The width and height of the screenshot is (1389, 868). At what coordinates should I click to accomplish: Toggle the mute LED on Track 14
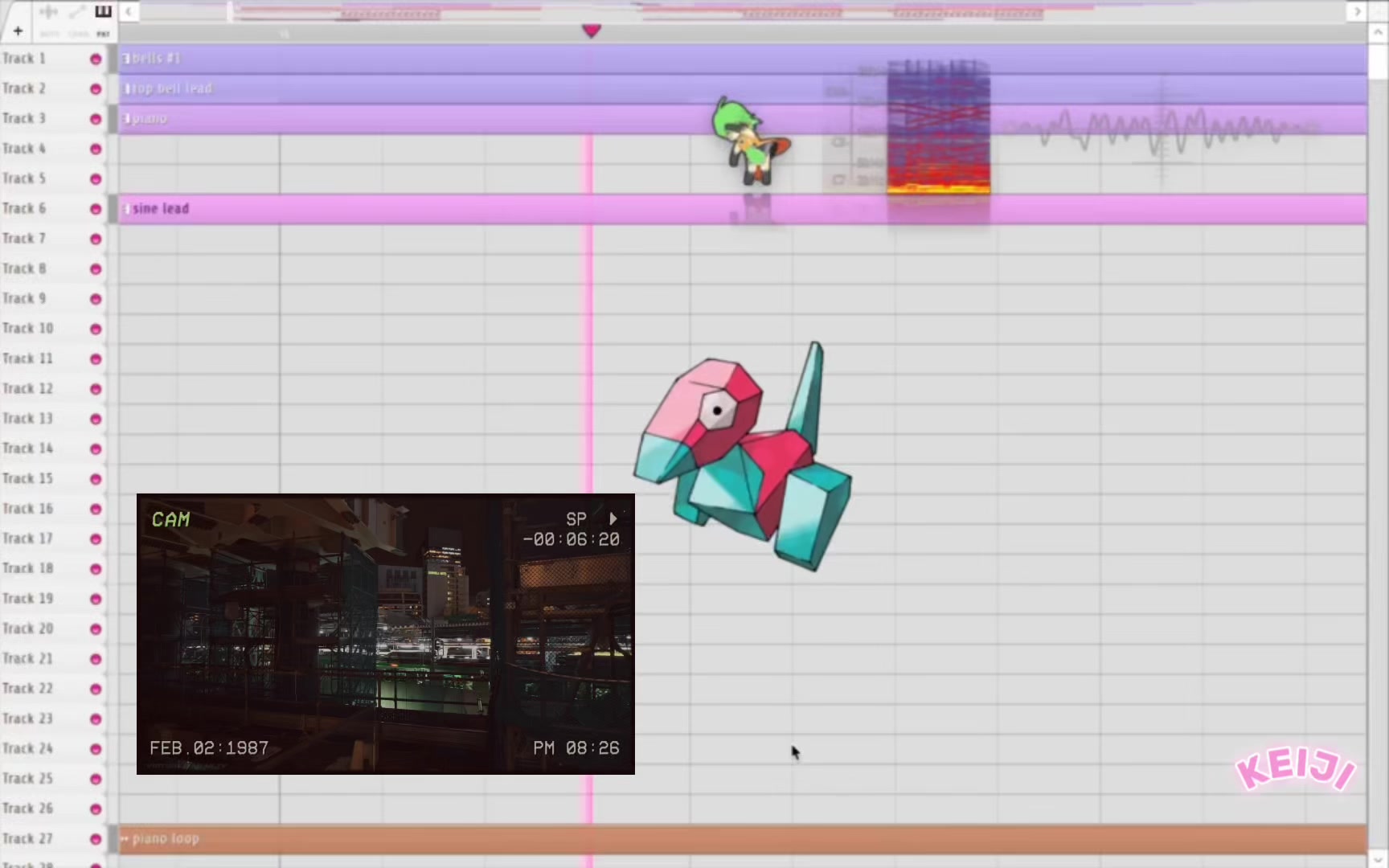(x=96, y=449)
